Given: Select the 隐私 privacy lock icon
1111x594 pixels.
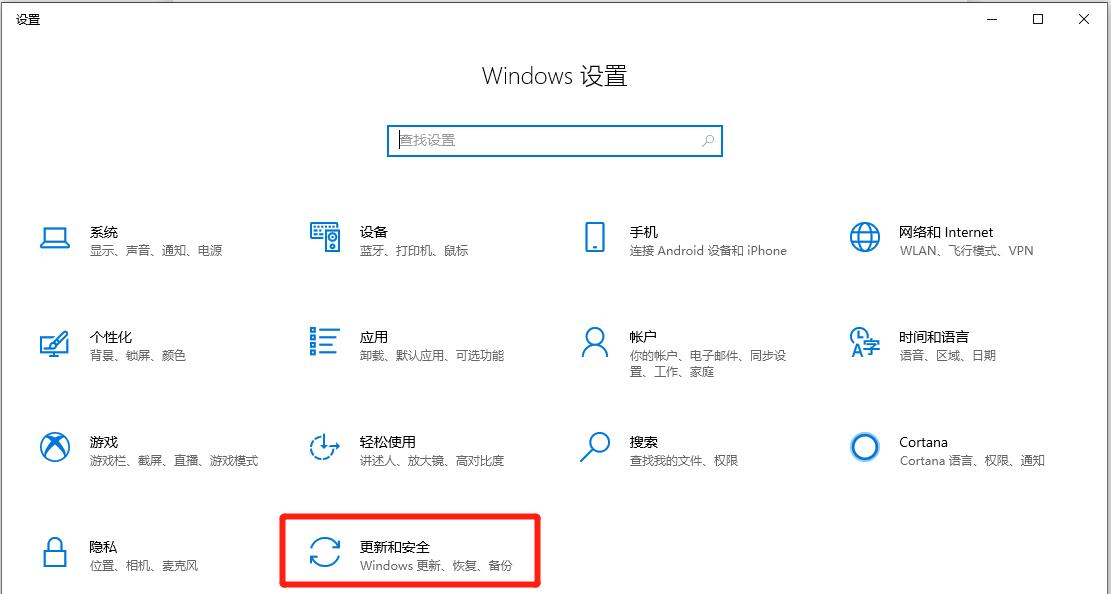Looking at the screenshot, I should point(54,552).
